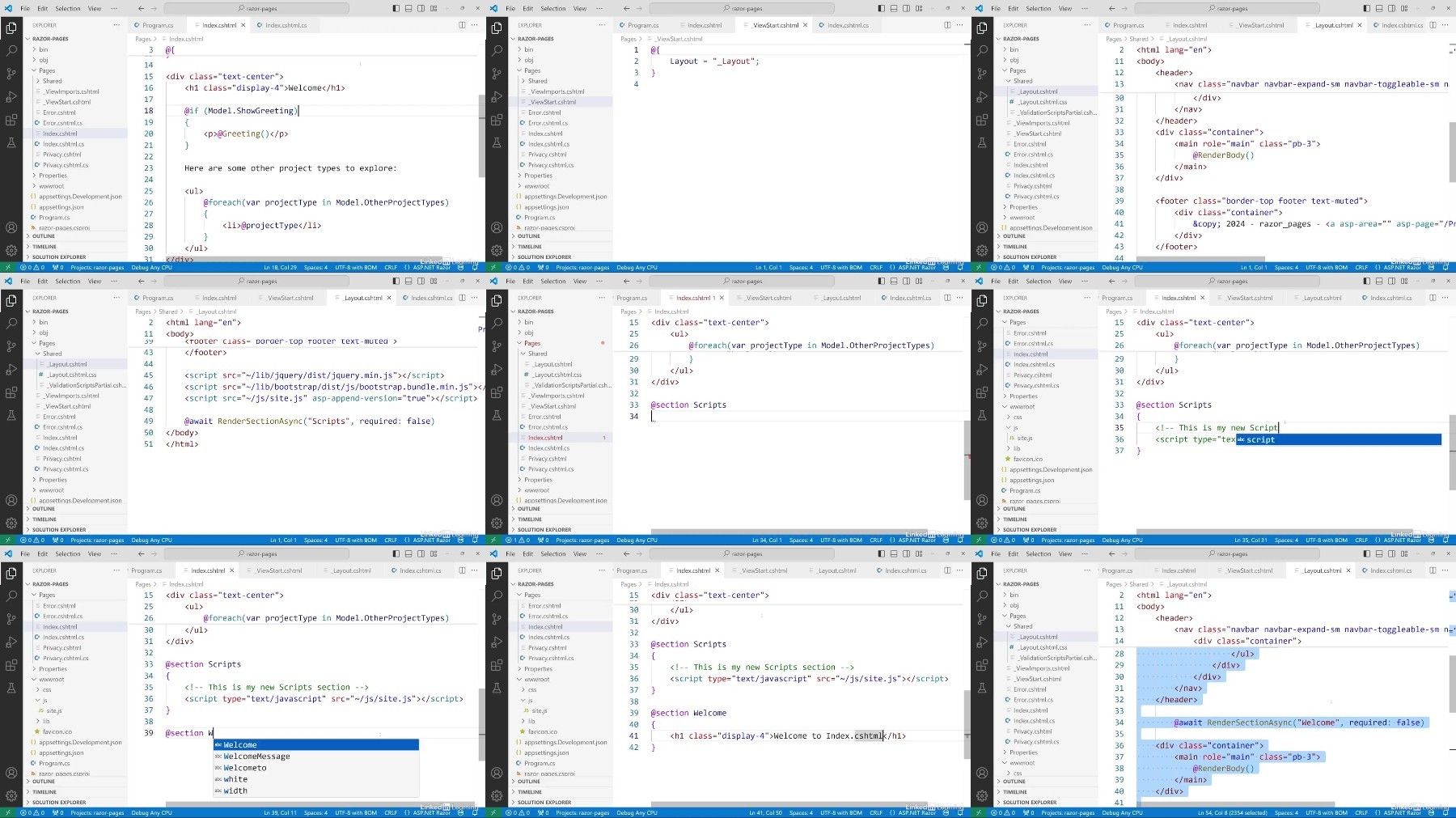Open Selection menu in center window
Viewport: 1456px width, 818px height.
(x=553, y=281)
